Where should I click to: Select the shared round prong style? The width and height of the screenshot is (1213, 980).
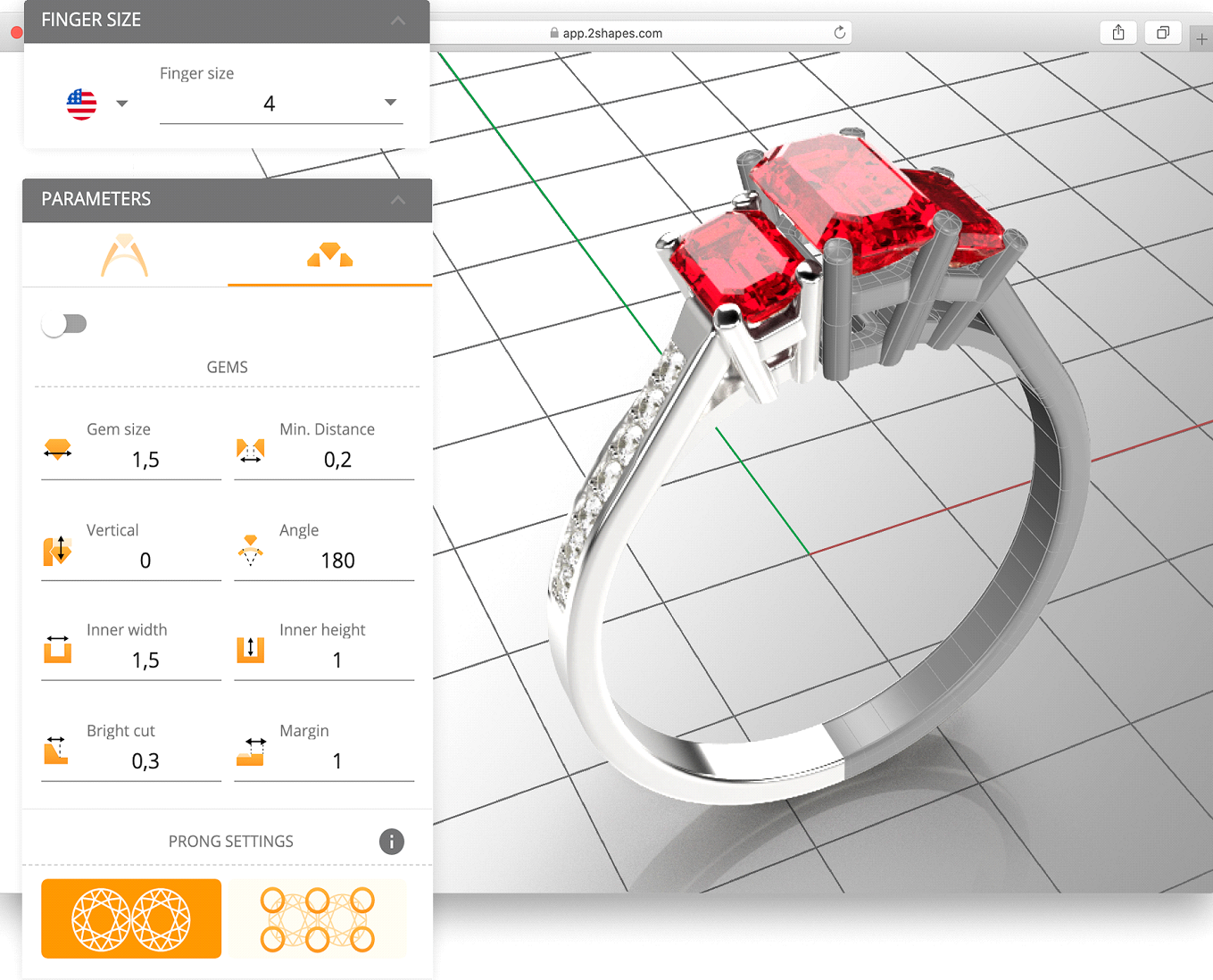pos(131,918)
